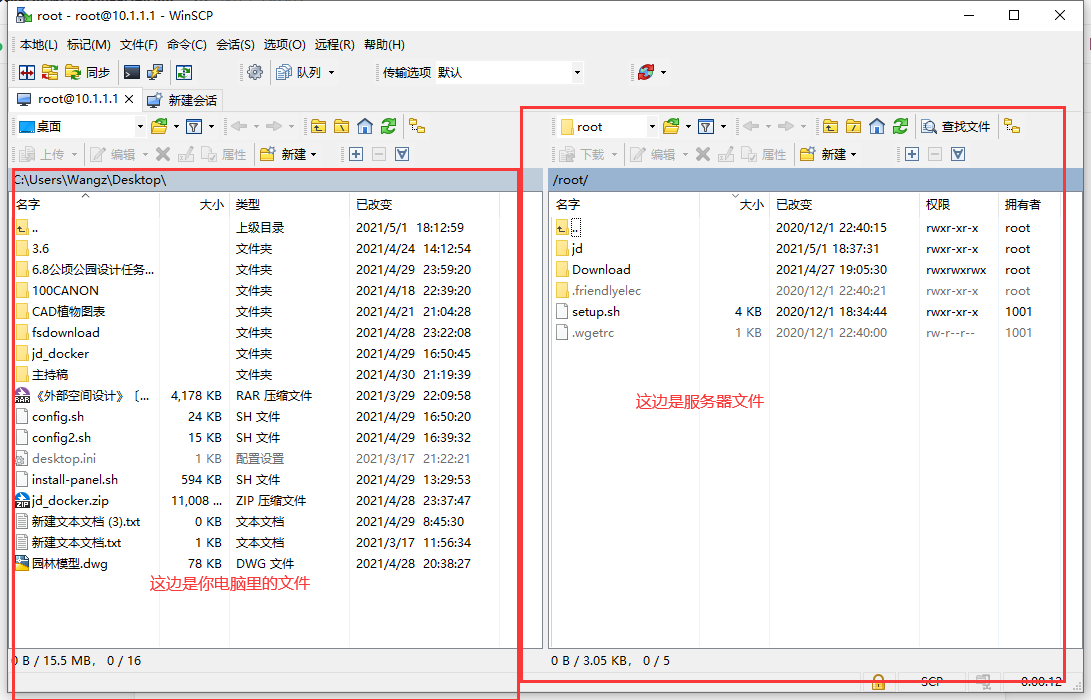
Task: Sort local files by 大小 column
Action: (211, 204)
